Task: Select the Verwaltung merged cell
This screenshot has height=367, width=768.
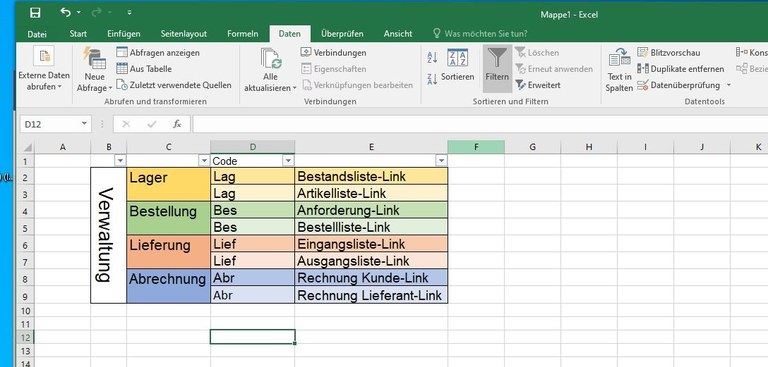Action: point(108,235)
